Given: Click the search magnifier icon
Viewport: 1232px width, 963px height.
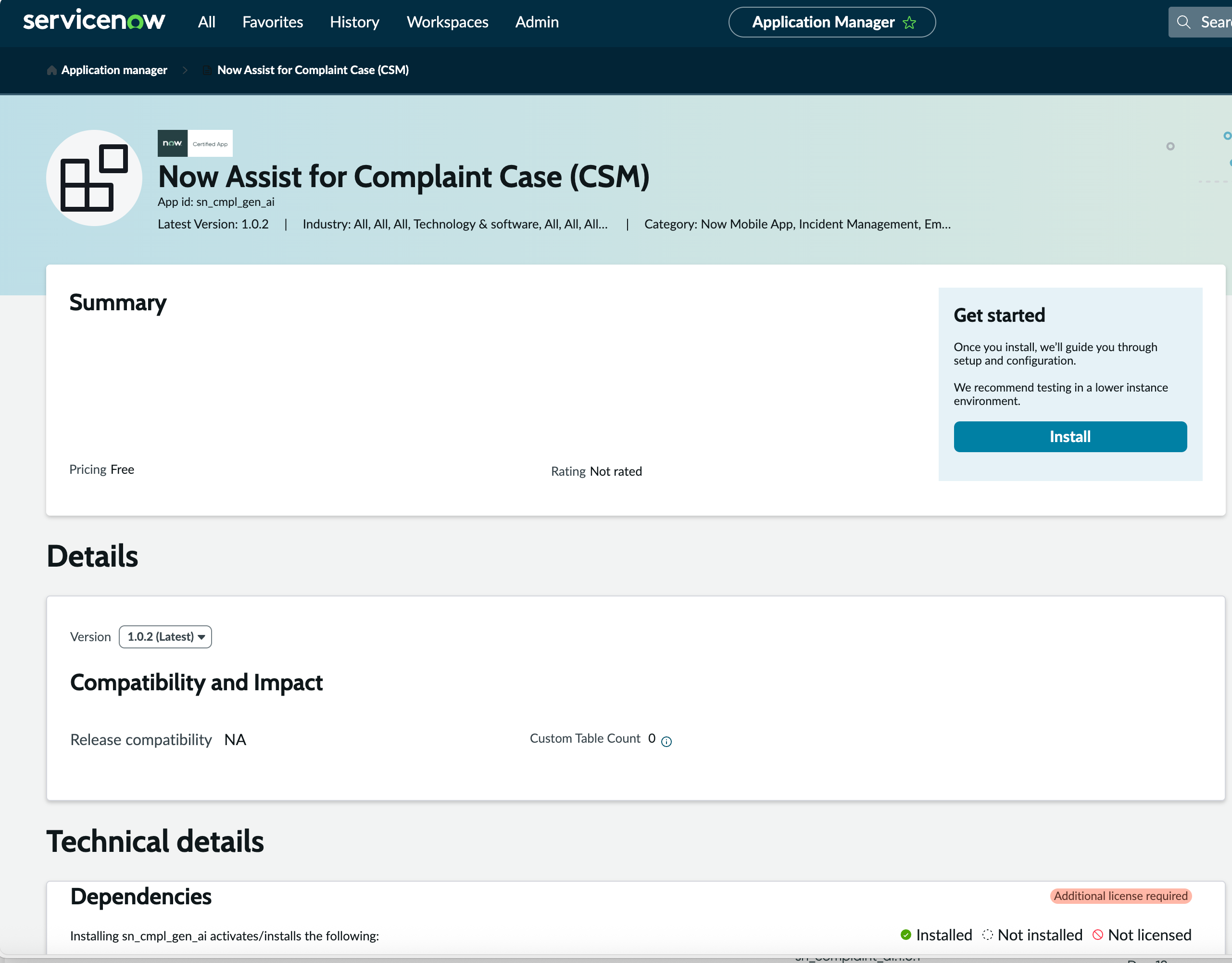Looking at the screenshot, I should pyautogui.click(x=1183, y=22).
